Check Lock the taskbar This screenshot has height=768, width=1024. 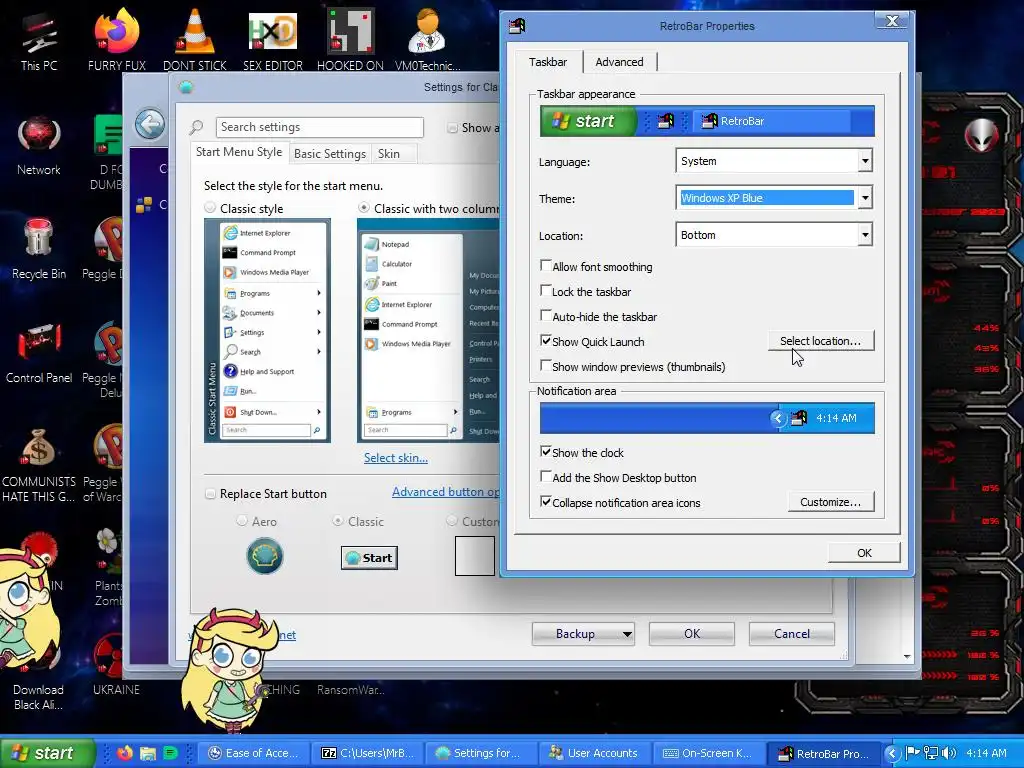546,291
